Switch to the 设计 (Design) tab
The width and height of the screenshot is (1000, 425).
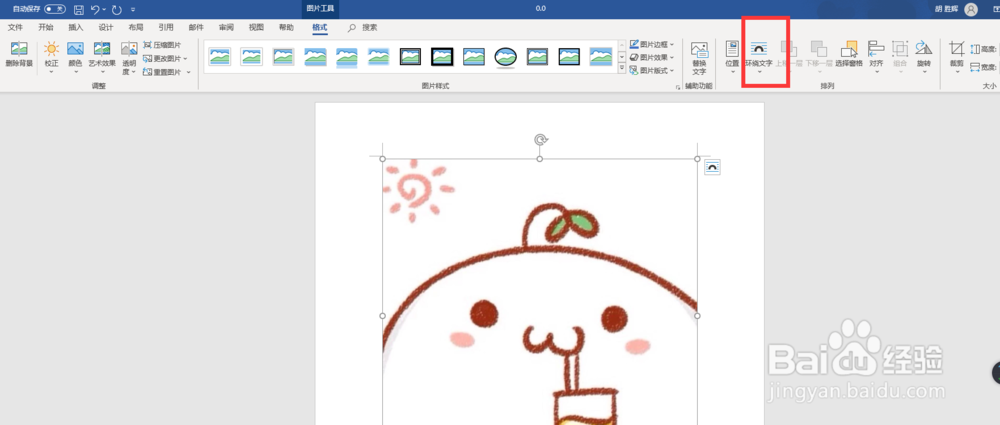(x=106, y=27)
